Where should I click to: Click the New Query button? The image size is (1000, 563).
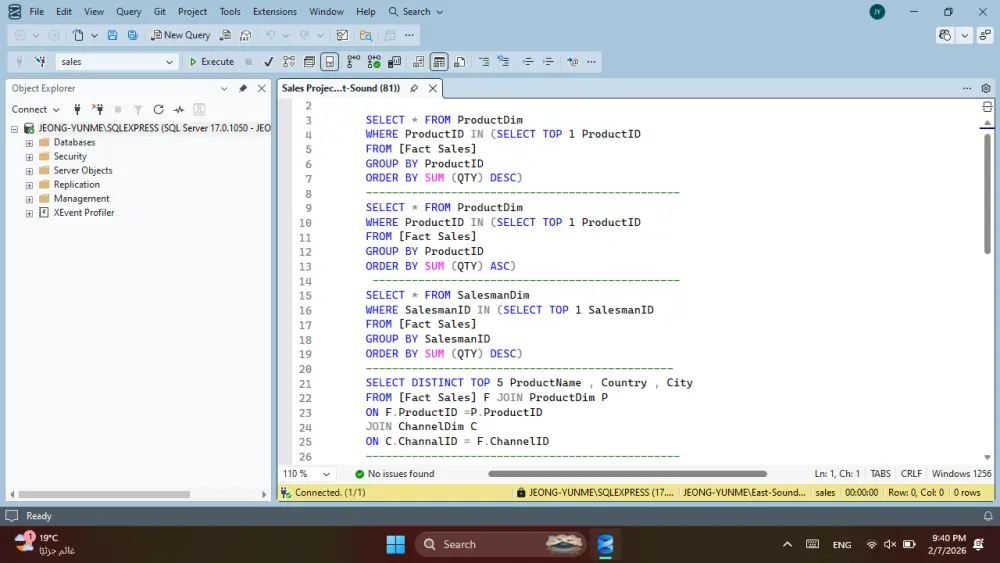180,35
